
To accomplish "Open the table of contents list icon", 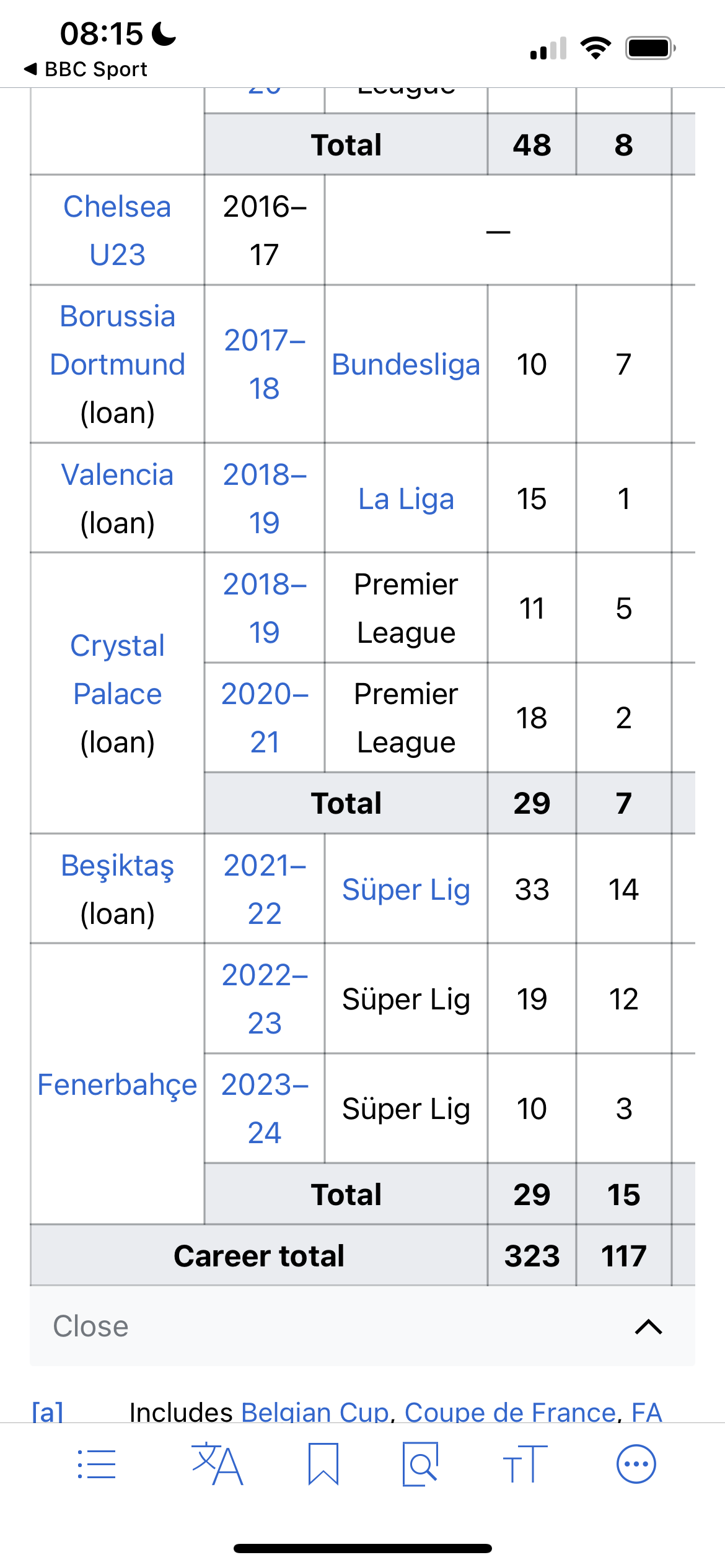I will (x=97, y=1464).
